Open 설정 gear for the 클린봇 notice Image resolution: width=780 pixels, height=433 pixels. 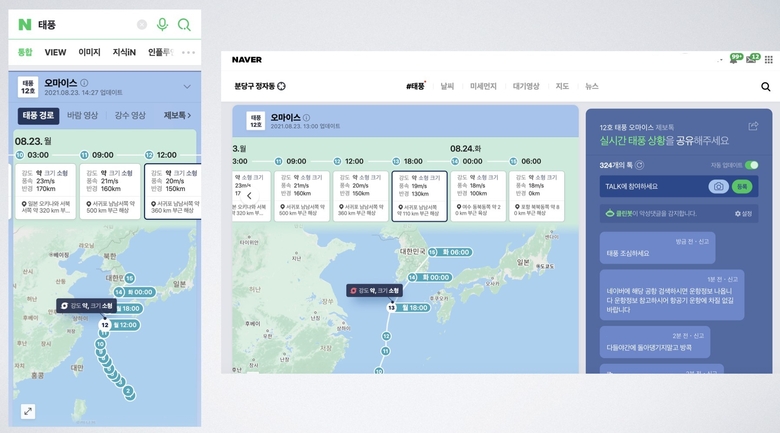[x=743, y=214]
